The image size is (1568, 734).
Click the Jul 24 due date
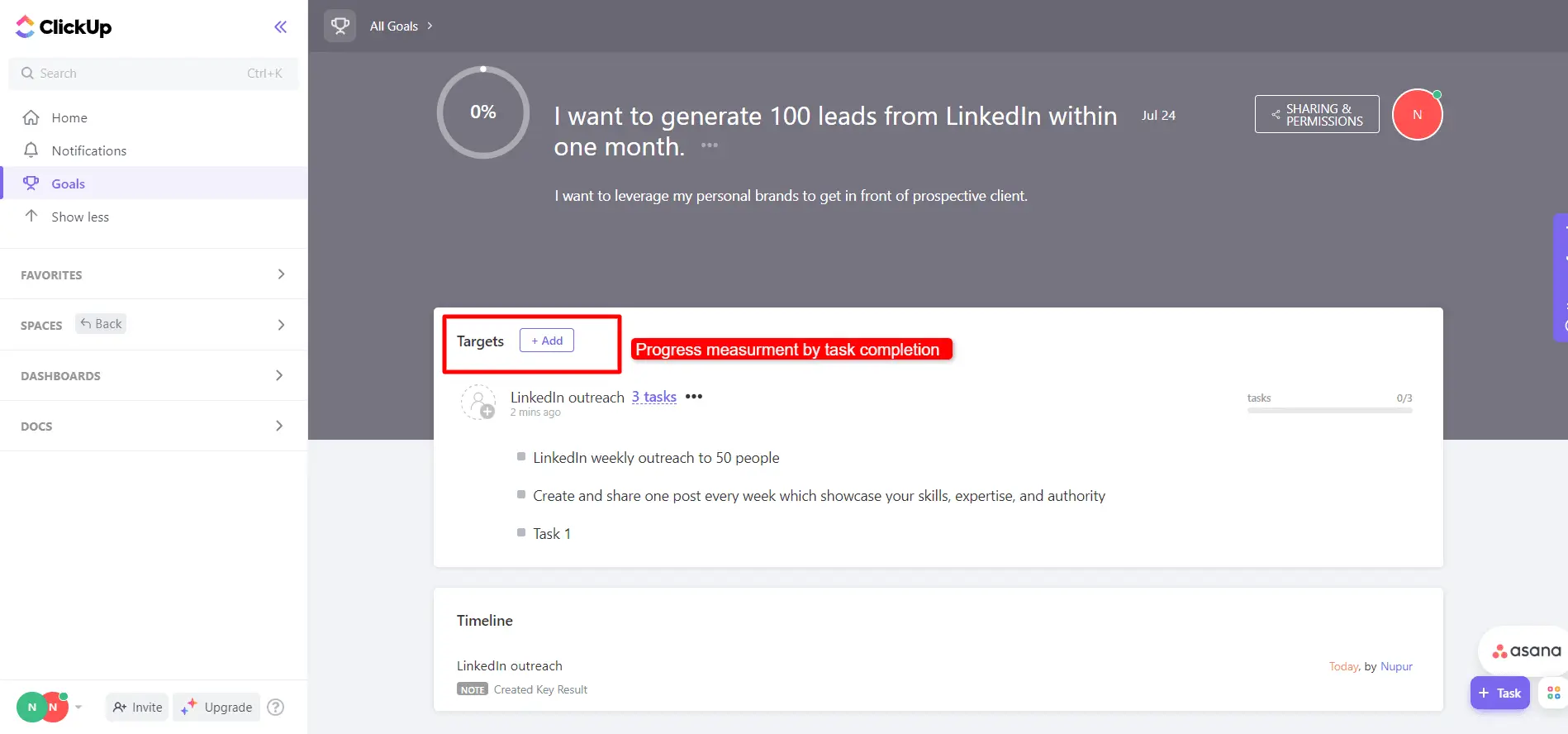click(x=1158, y=116)
